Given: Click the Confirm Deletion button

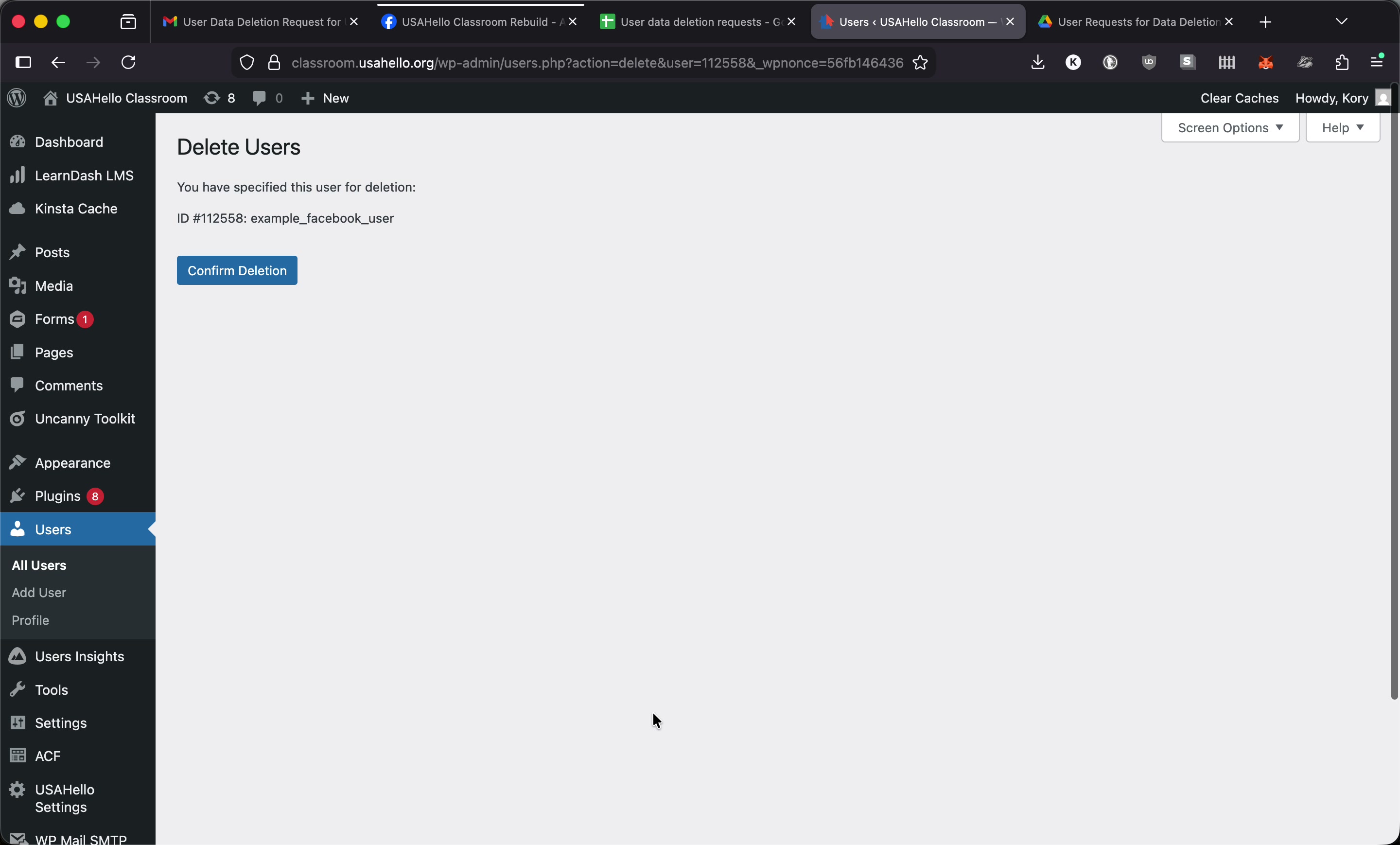Looking at the screenshot, I should 237,270.
